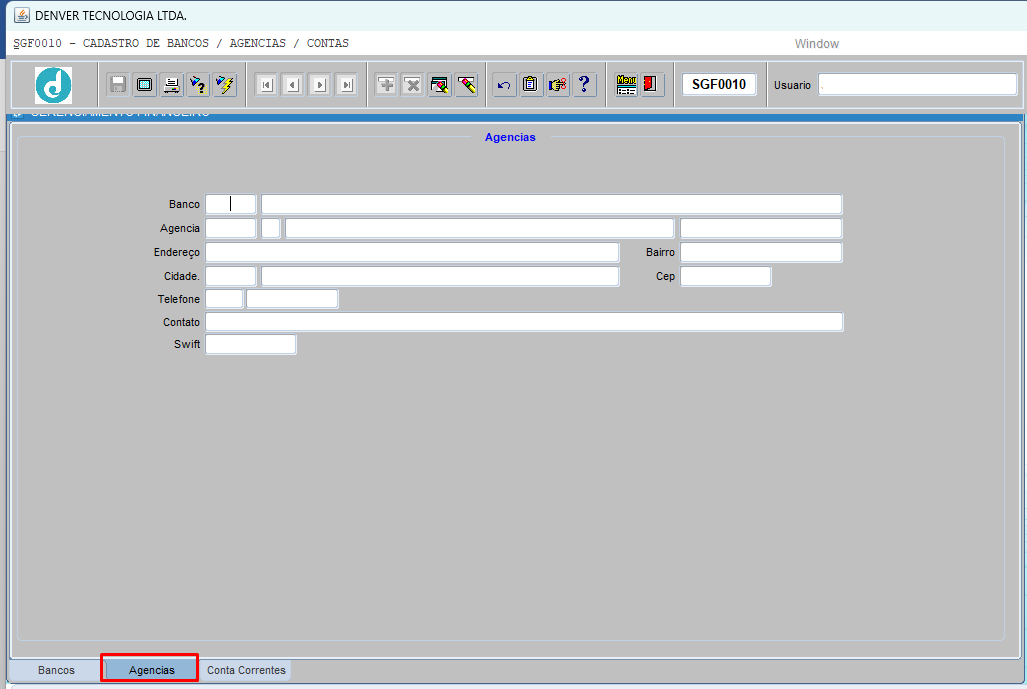Open the Window menu
The height and width of the screenshot is (689, 1027).
click(x=816, y=44)
